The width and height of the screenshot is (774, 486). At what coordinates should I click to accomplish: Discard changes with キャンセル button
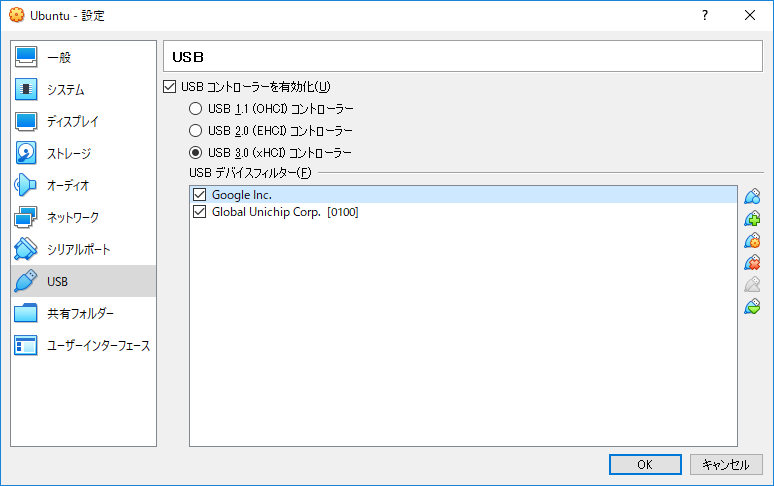[726, 464]
